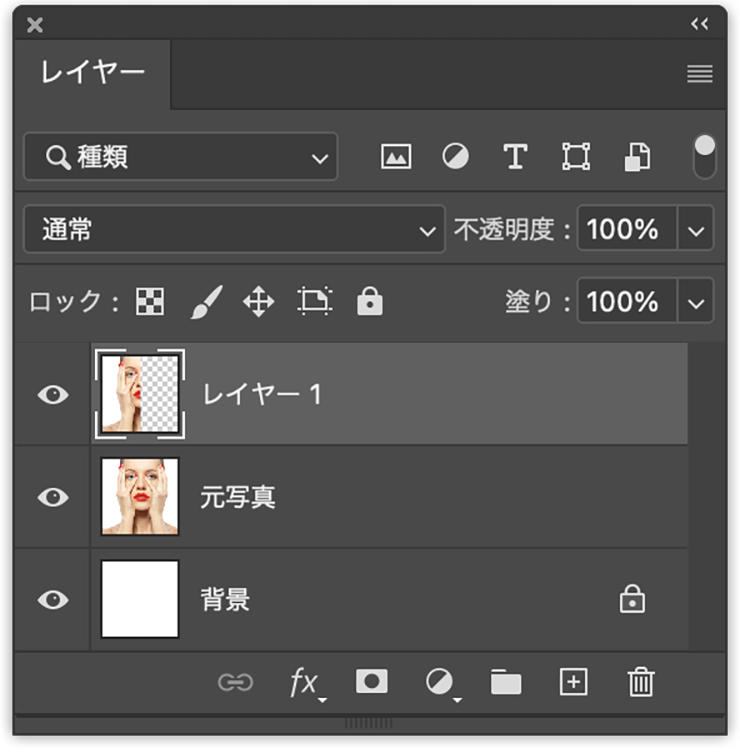The height and width of the screenshot is (753, 740).
Task: Select the レイヤー panel tab
Action: point(93,73)
